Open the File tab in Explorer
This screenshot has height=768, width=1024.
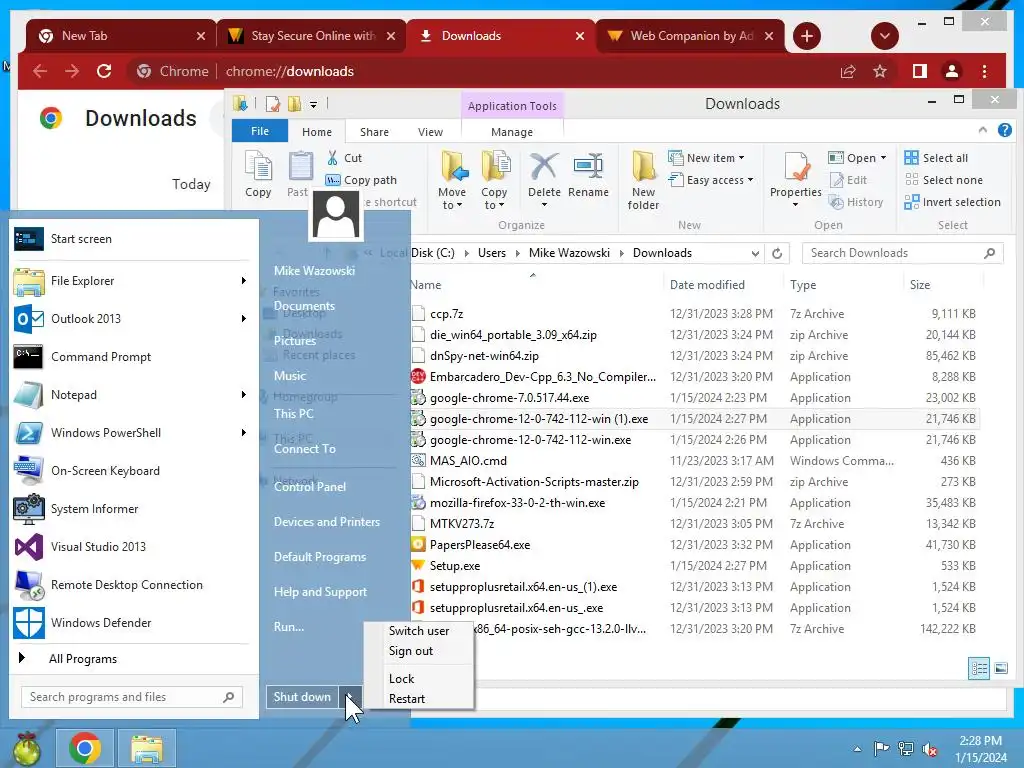coord(259,131)
